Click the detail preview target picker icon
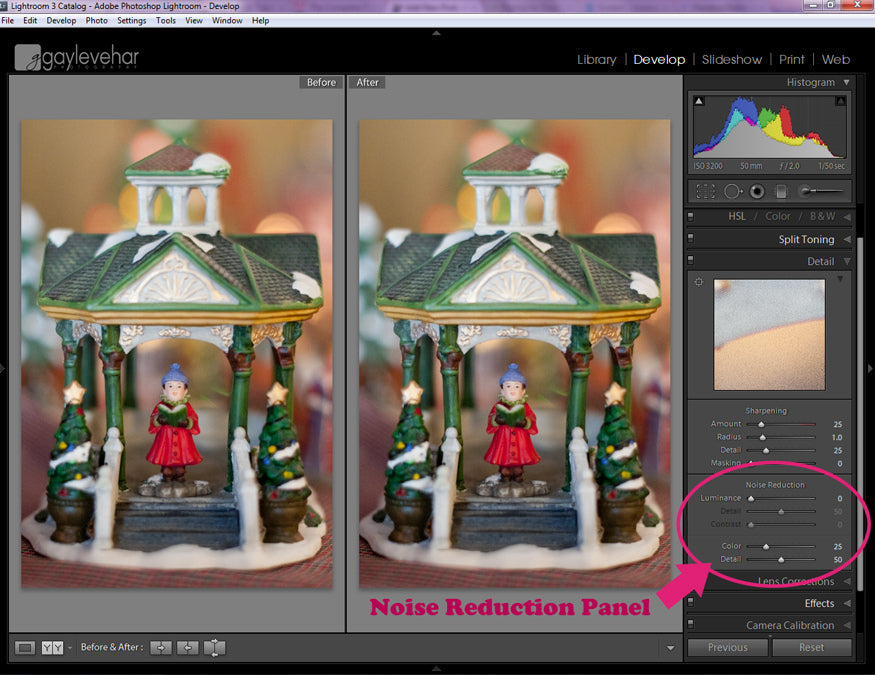Viewport: 875px width, 675px height. [x=699, y=282]
